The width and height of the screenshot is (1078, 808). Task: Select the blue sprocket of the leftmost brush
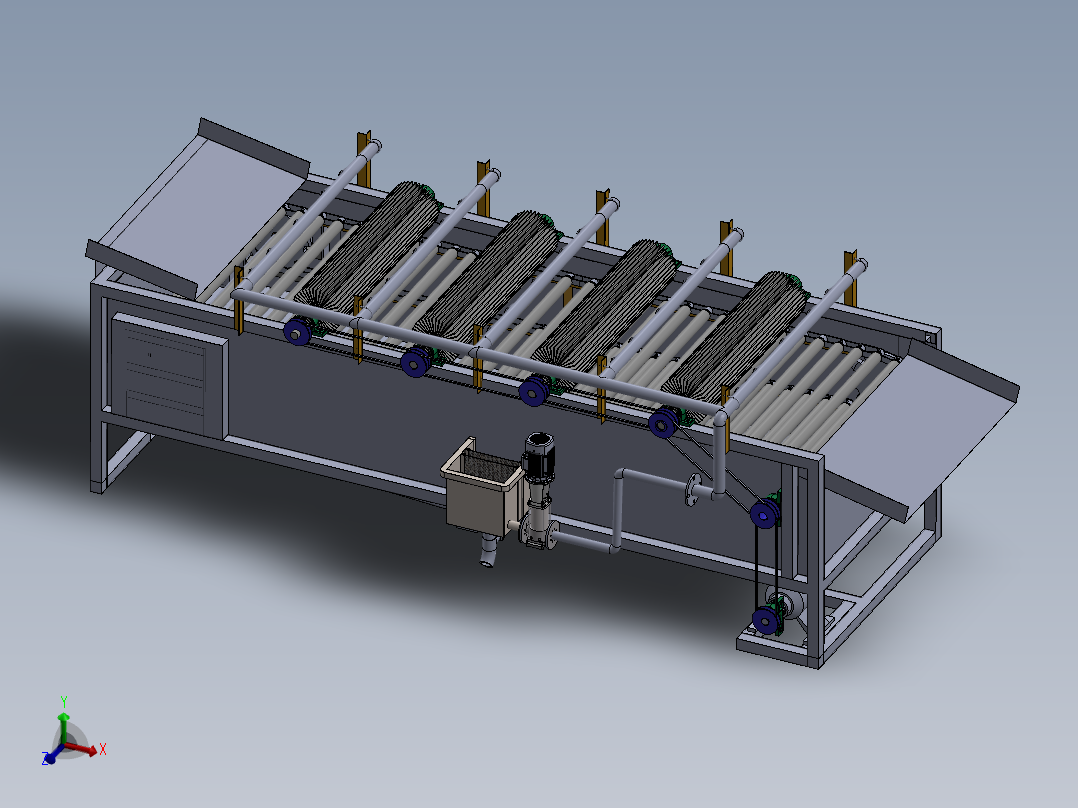pos(297,332)
